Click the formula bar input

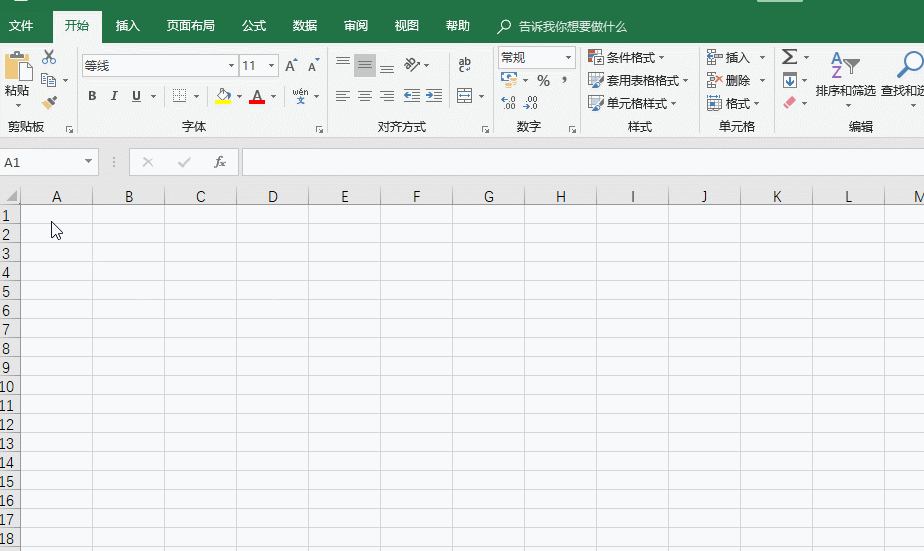[583, 162]
